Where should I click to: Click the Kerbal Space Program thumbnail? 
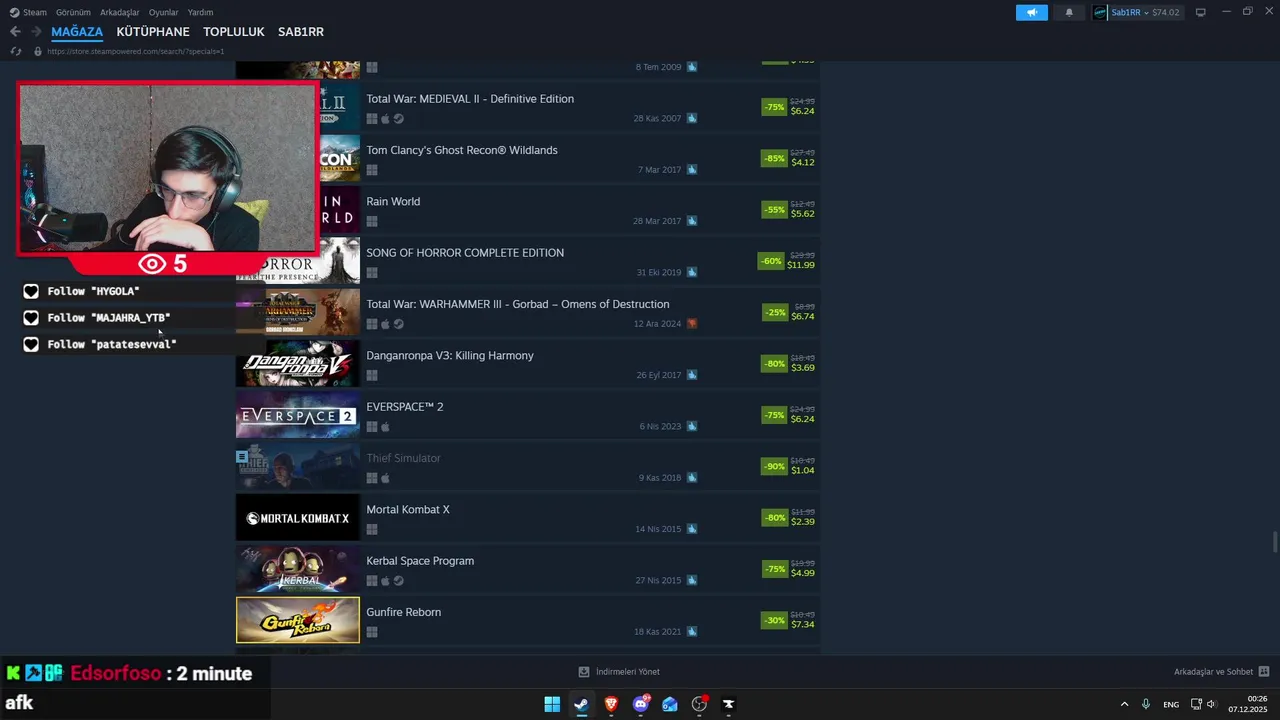(x=297, y=569)
